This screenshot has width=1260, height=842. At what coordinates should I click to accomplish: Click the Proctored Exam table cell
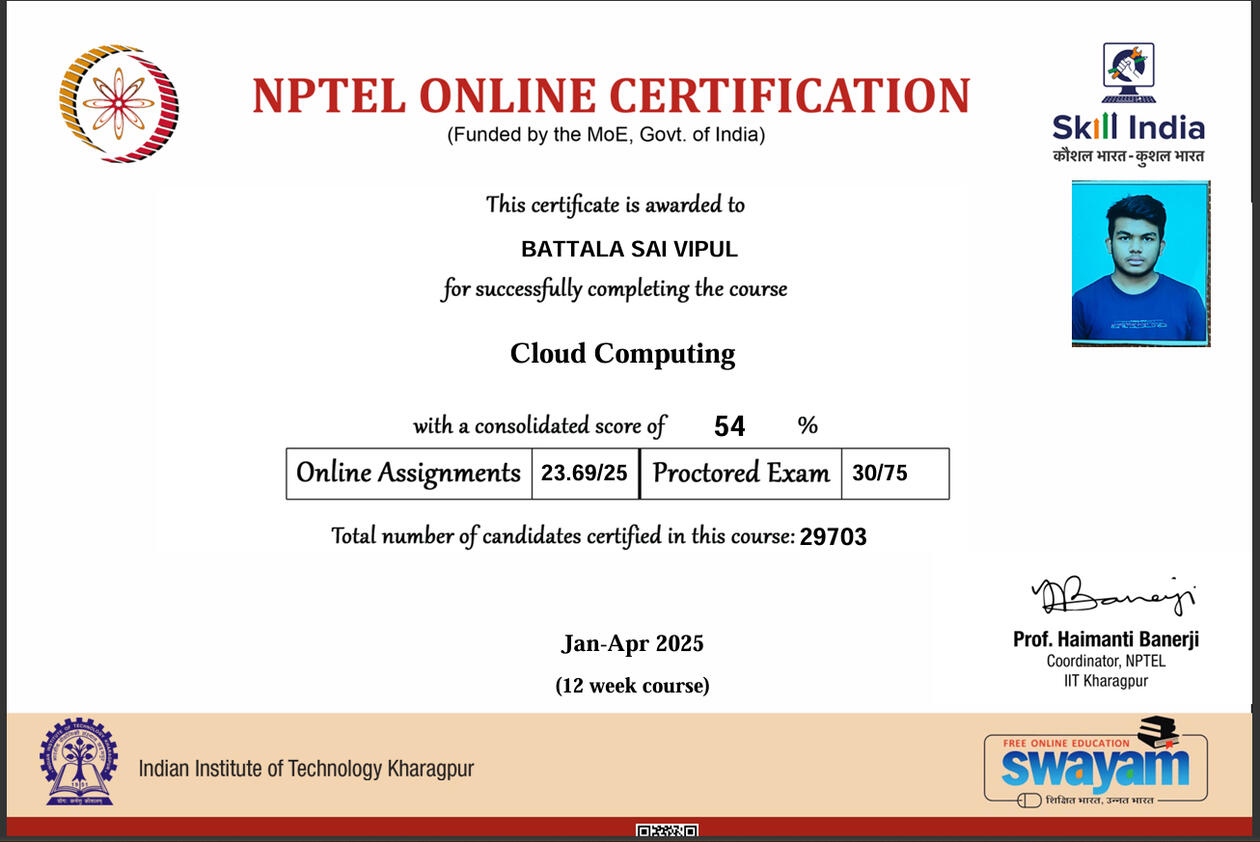741,473
